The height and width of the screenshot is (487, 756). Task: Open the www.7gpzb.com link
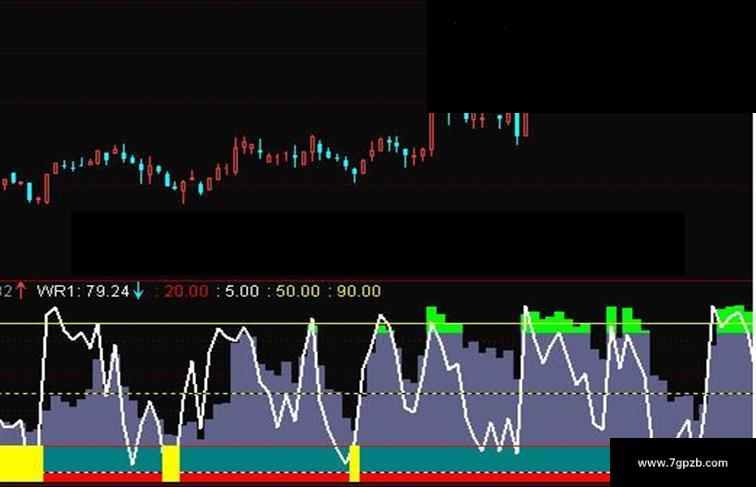[682, 463]
